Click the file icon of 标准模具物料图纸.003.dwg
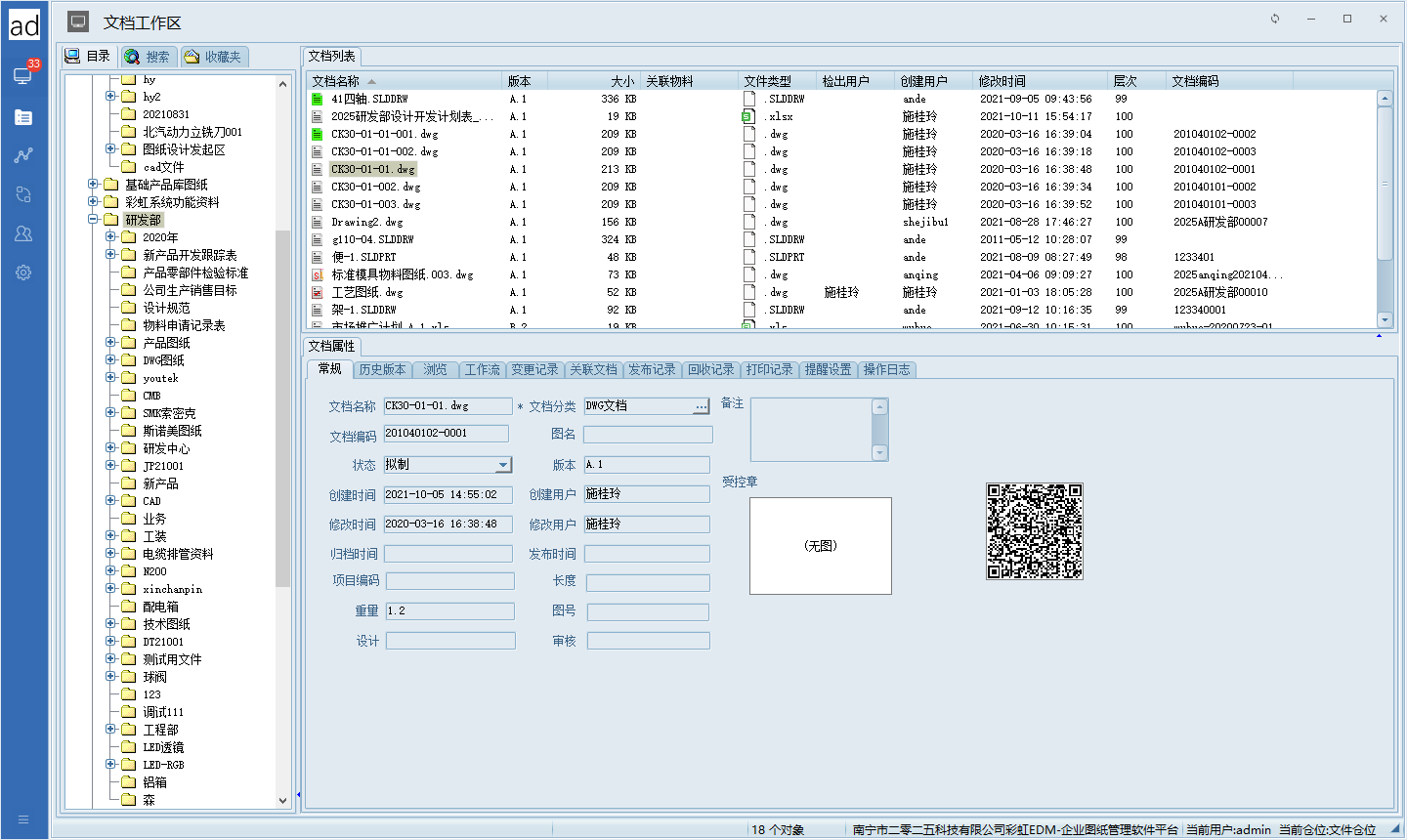Viewport: 1407px width, 840px height. coord(317,274)
